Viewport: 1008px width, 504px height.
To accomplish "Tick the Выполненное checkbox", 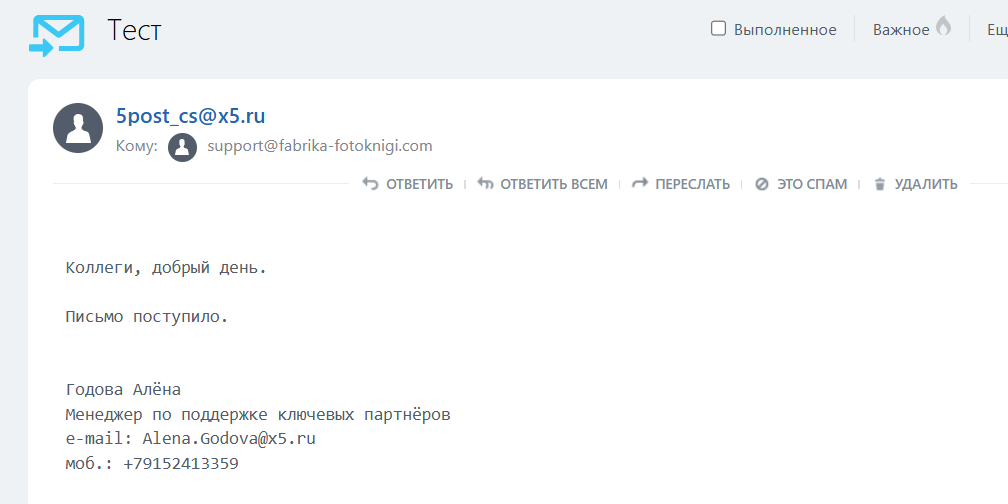I will [718, 29].
